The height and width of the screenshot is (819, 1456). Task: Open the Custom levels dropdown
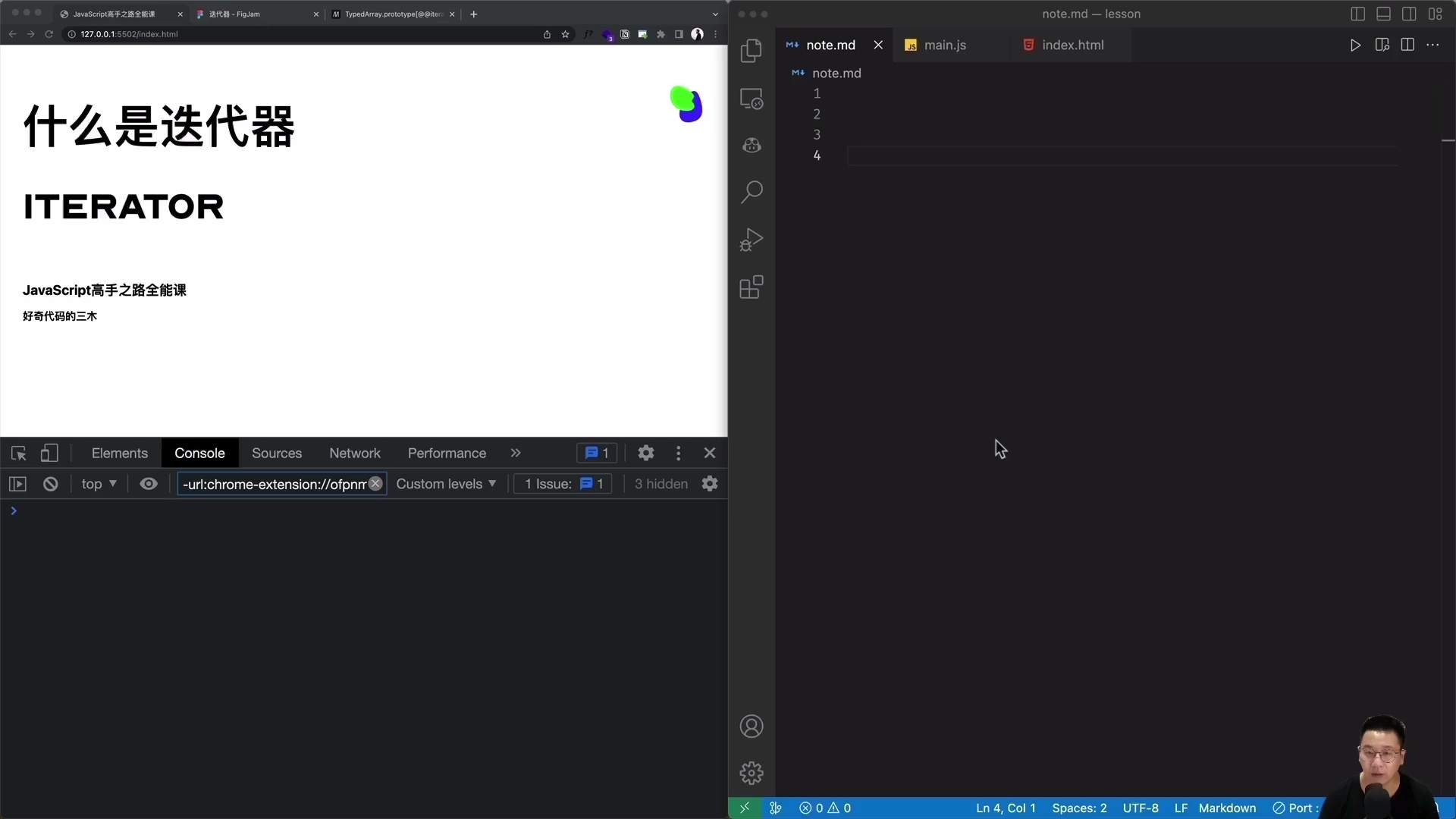[x=446, y=484]
